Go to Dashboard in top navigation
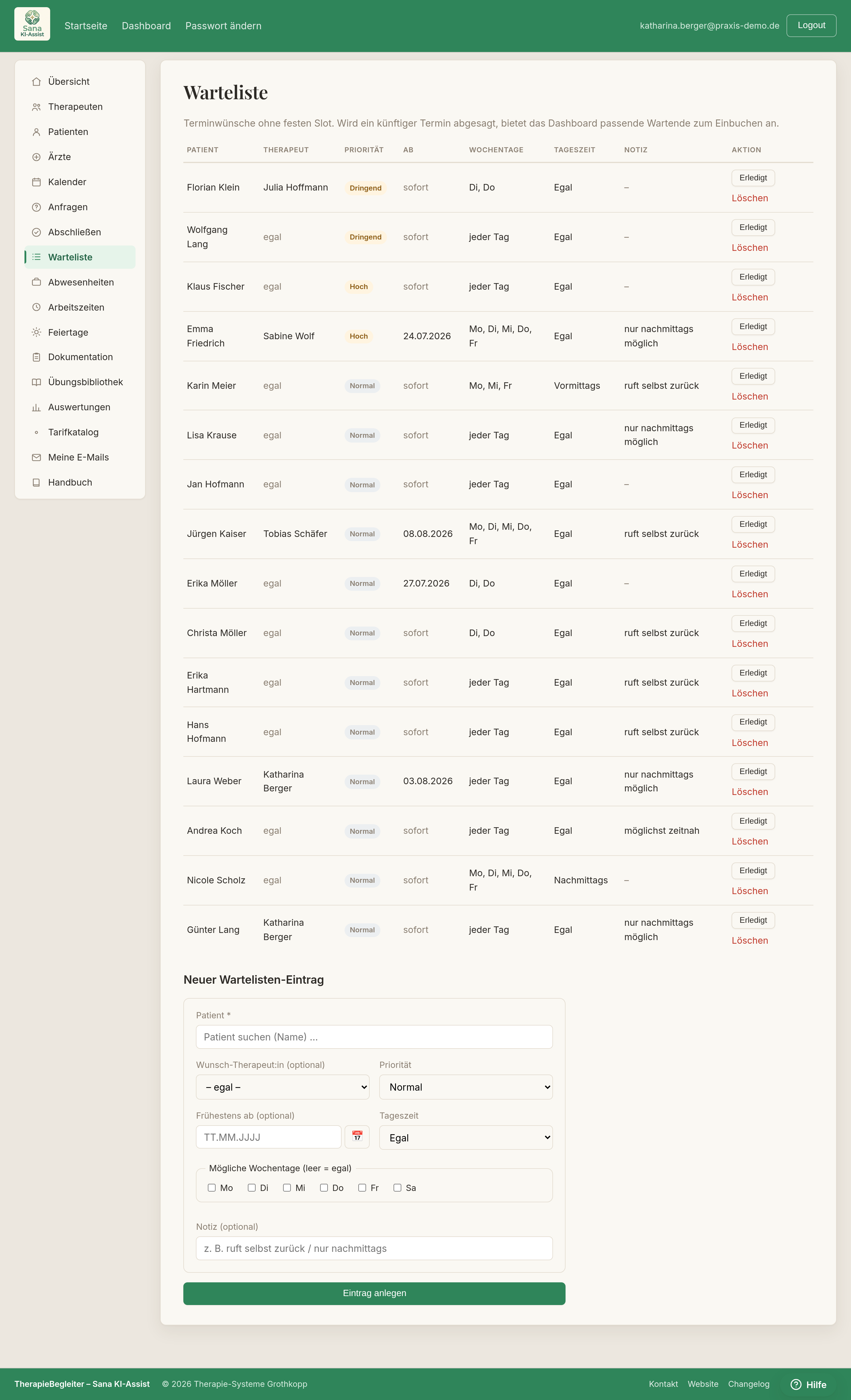 [146, 26]
